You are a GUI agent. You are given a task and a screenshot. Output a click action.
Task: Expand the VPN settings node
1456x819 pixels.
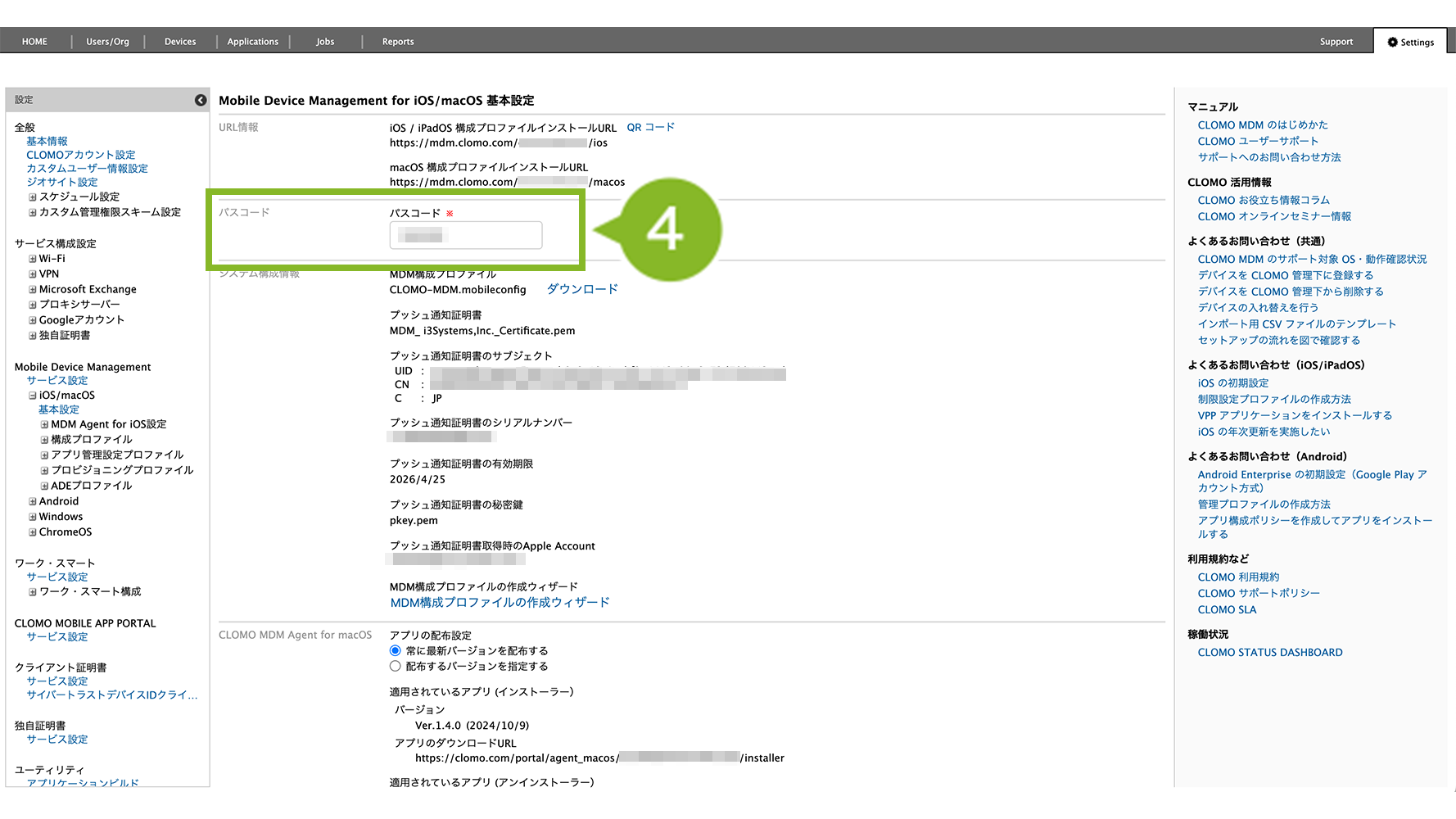(x=33, y=274)
